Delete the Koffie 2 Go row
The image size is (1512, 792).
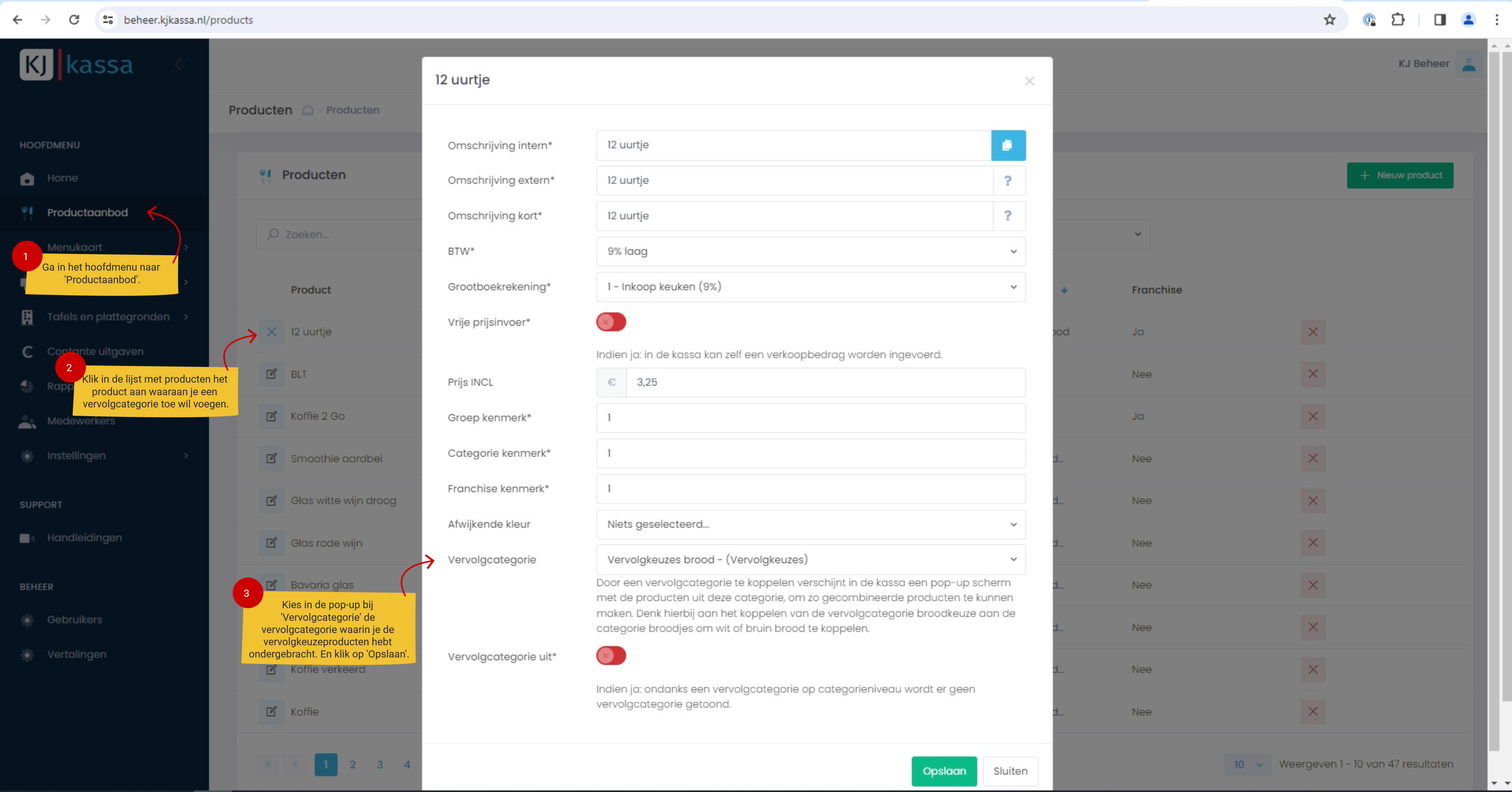pyautogui.click(x=1312, y=416)
